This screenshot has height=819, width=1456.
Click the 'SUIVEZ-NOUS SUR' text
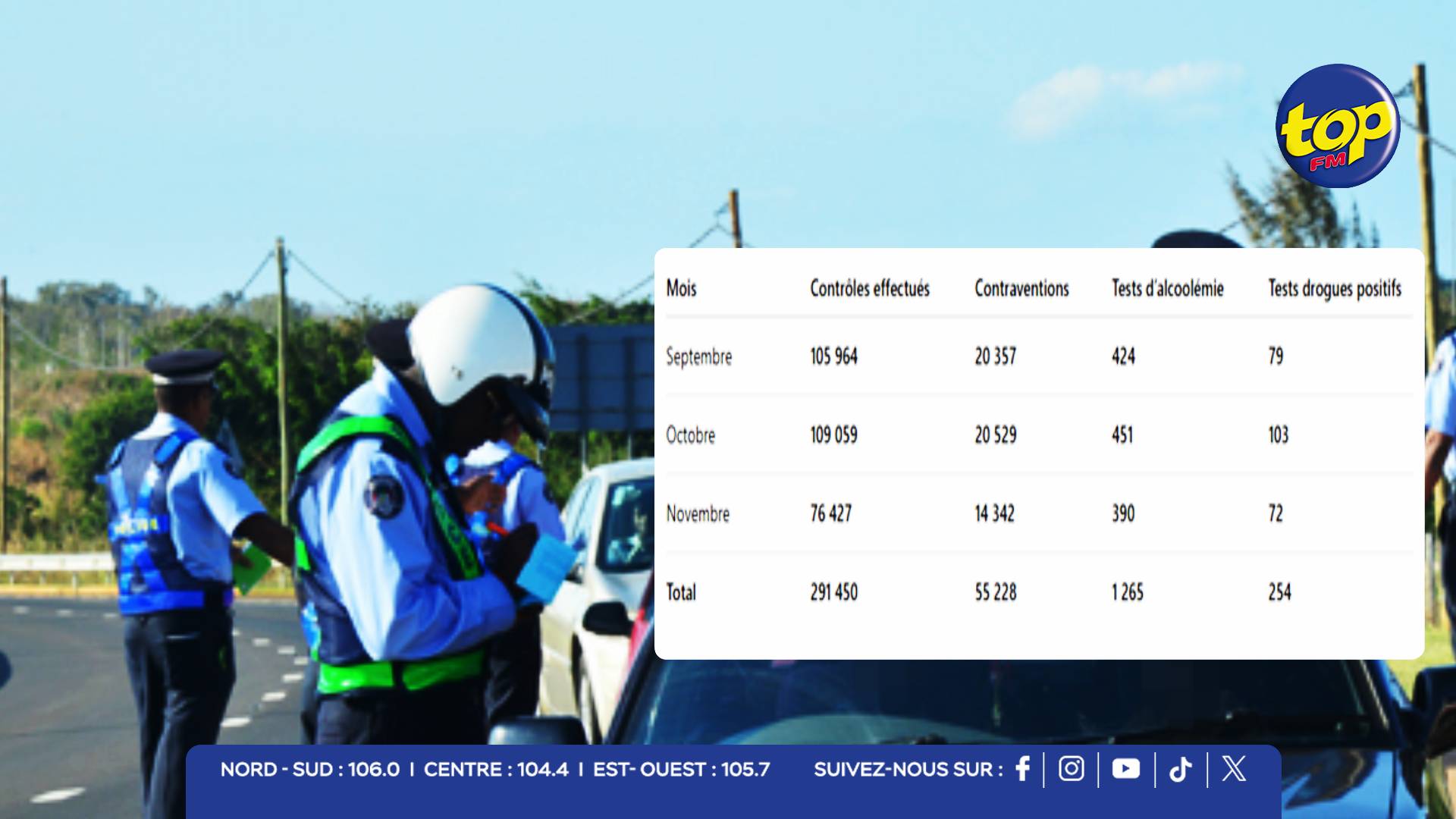pos(908,770)
